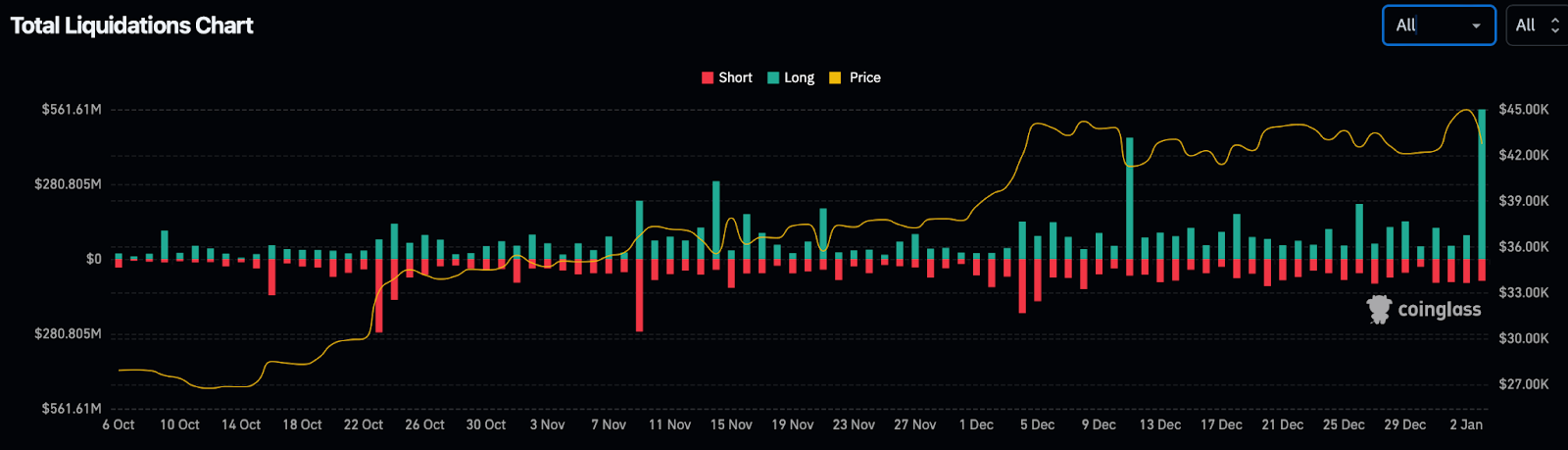Image resolution: width=1568 pixels, height=450 pixels.
Task: Click the green Long legend square
Action: click(773, 78)
